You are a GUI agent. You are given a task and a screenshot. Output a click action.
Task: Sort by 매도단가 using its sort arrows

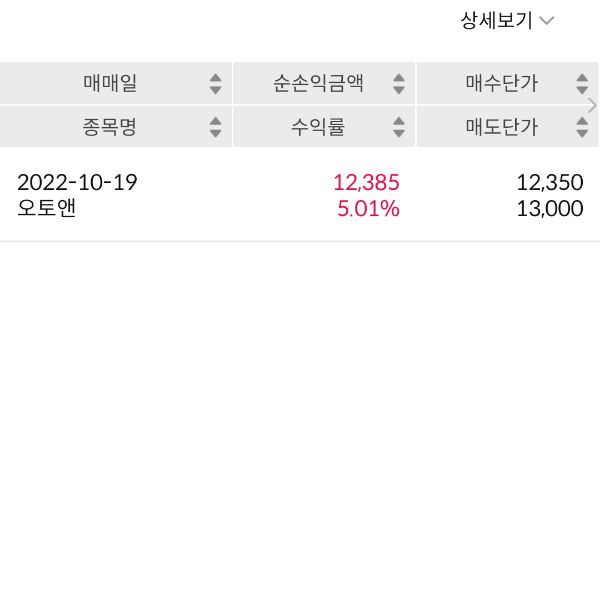tap(582, 127)
